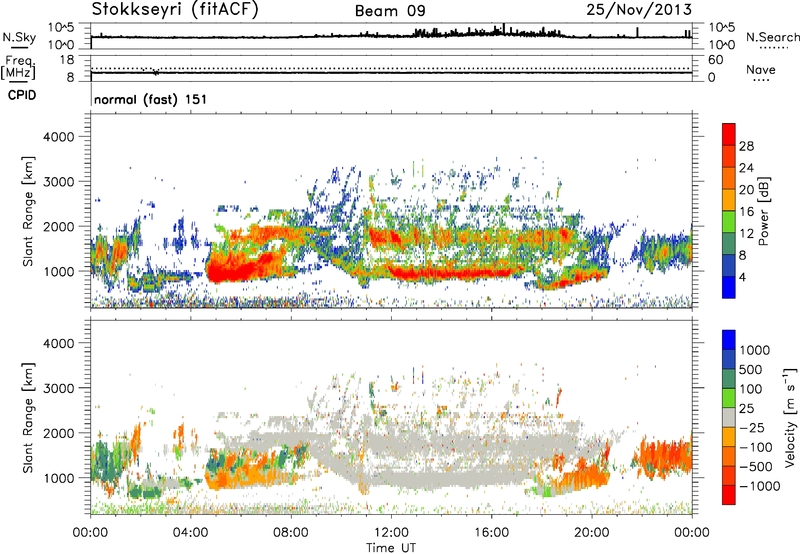Click the '3000' tick on velocity panel
This screenshot has width=800, height=554.
click(x=59, y=388)
